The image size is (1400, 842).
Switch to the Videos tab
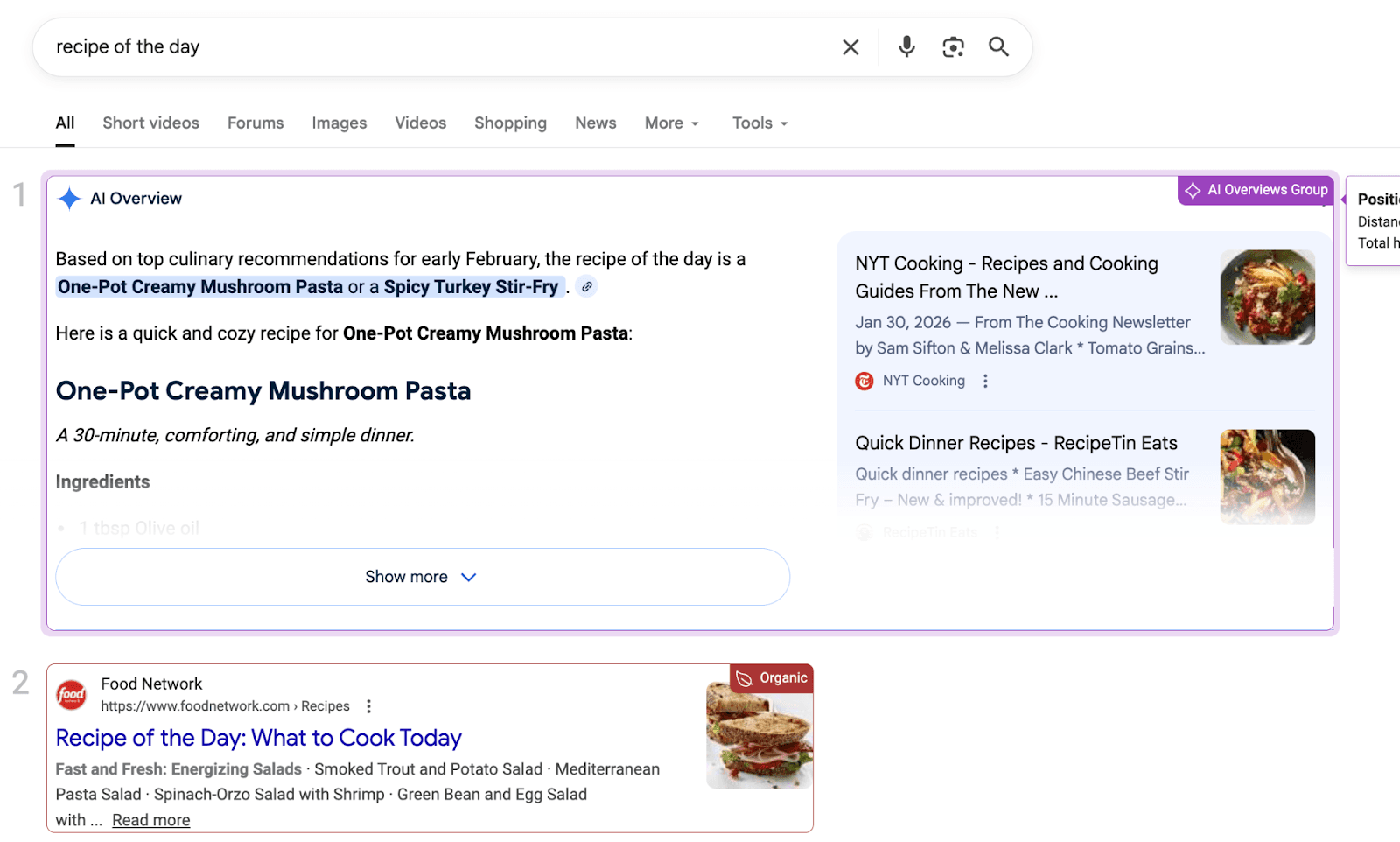421,123
